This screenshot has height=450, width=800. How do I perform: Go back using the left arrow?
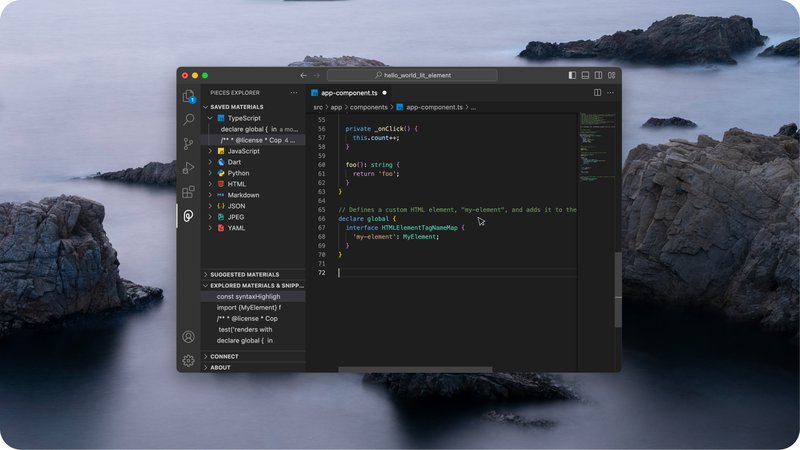point(304,76)
